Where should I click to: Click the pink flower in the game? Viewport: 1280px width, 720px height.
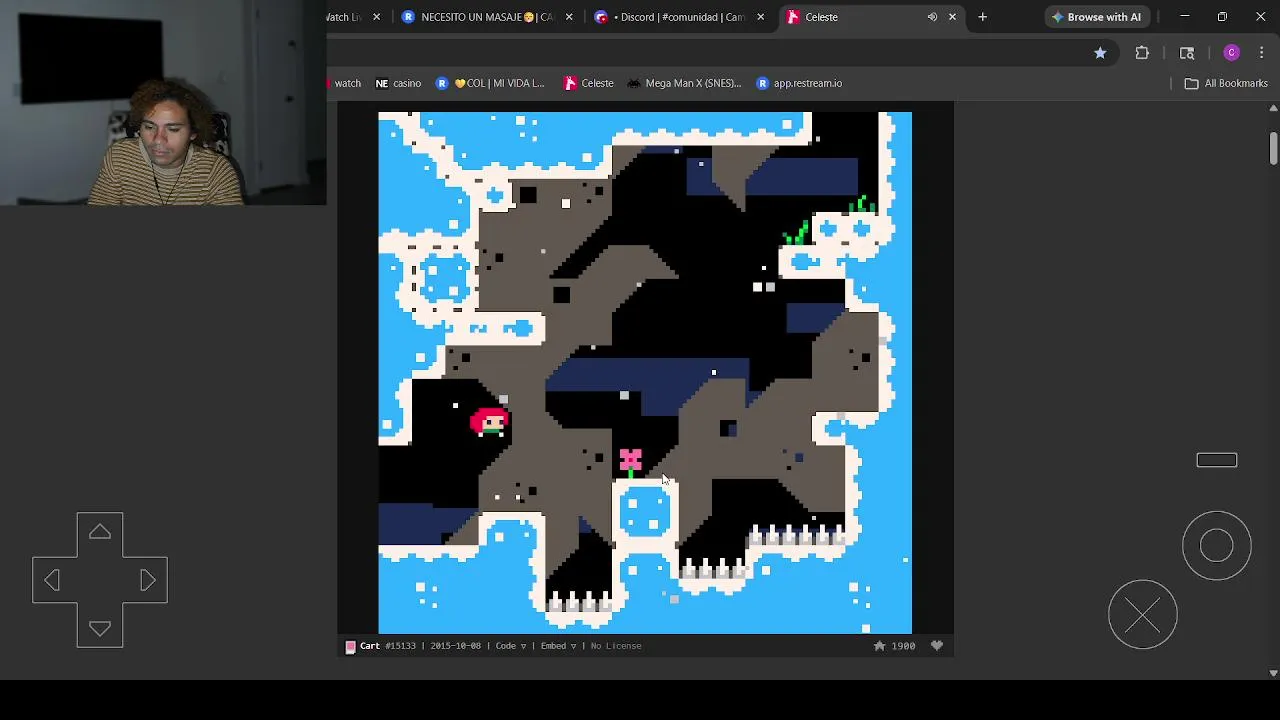point(630,461)
